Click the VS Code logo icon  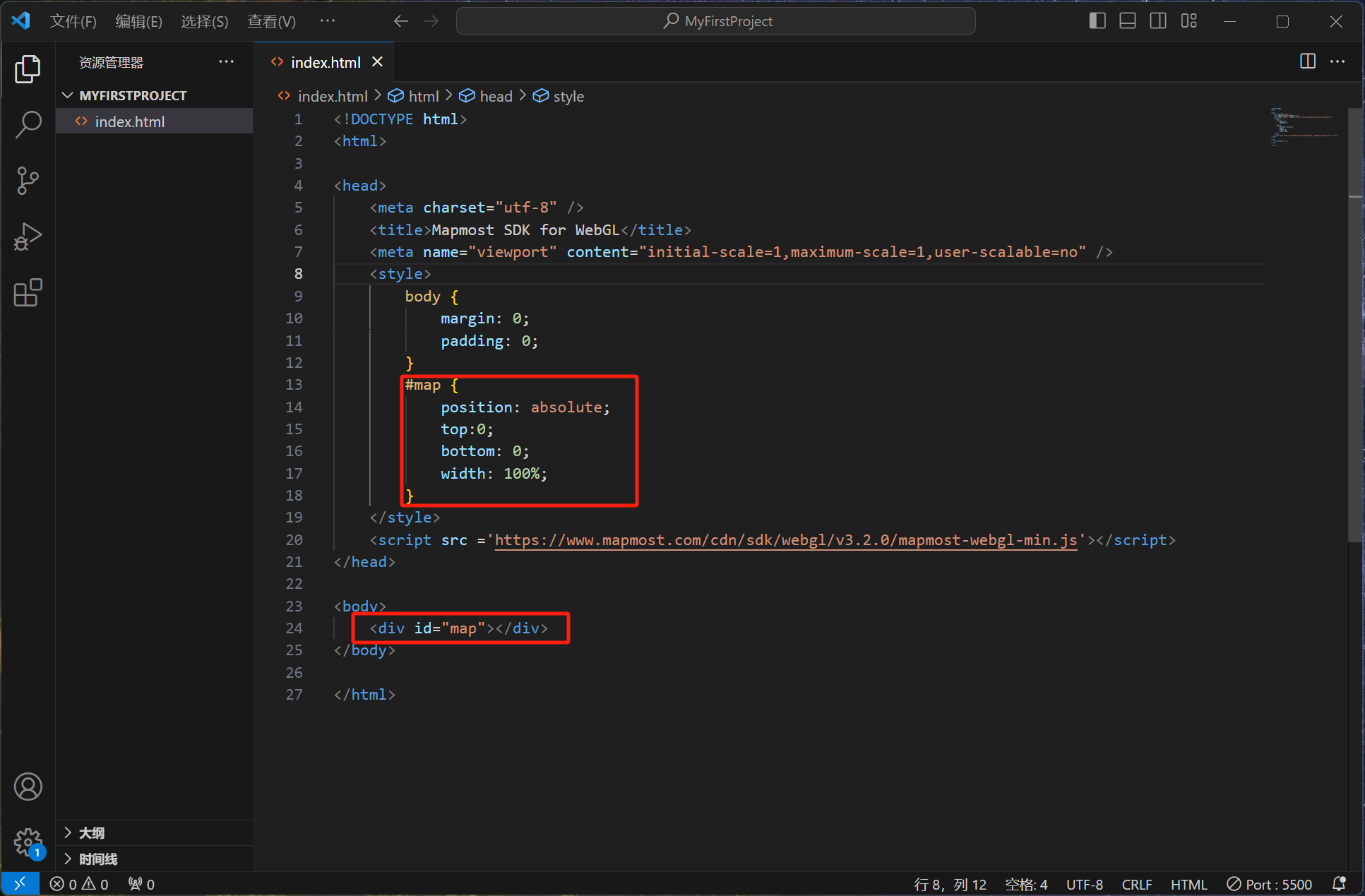(21, 20)
